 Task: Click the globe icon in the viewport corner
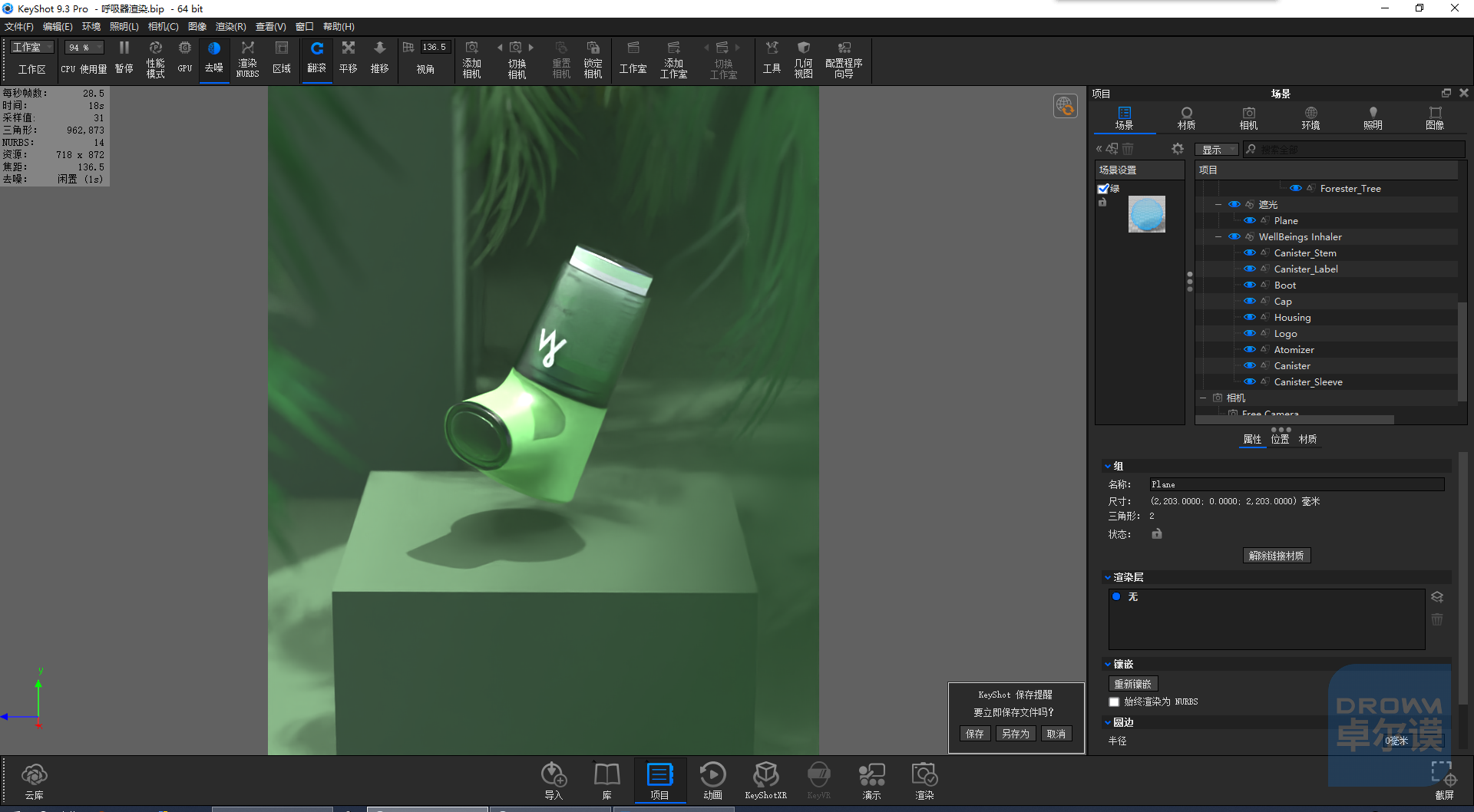(1066, 106)
